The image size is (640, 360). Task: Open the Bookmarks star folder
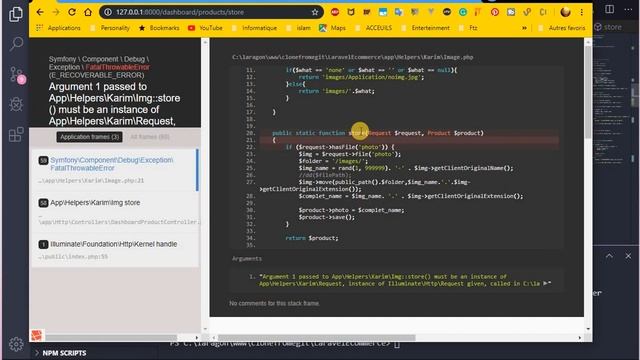tap(159, 28)
